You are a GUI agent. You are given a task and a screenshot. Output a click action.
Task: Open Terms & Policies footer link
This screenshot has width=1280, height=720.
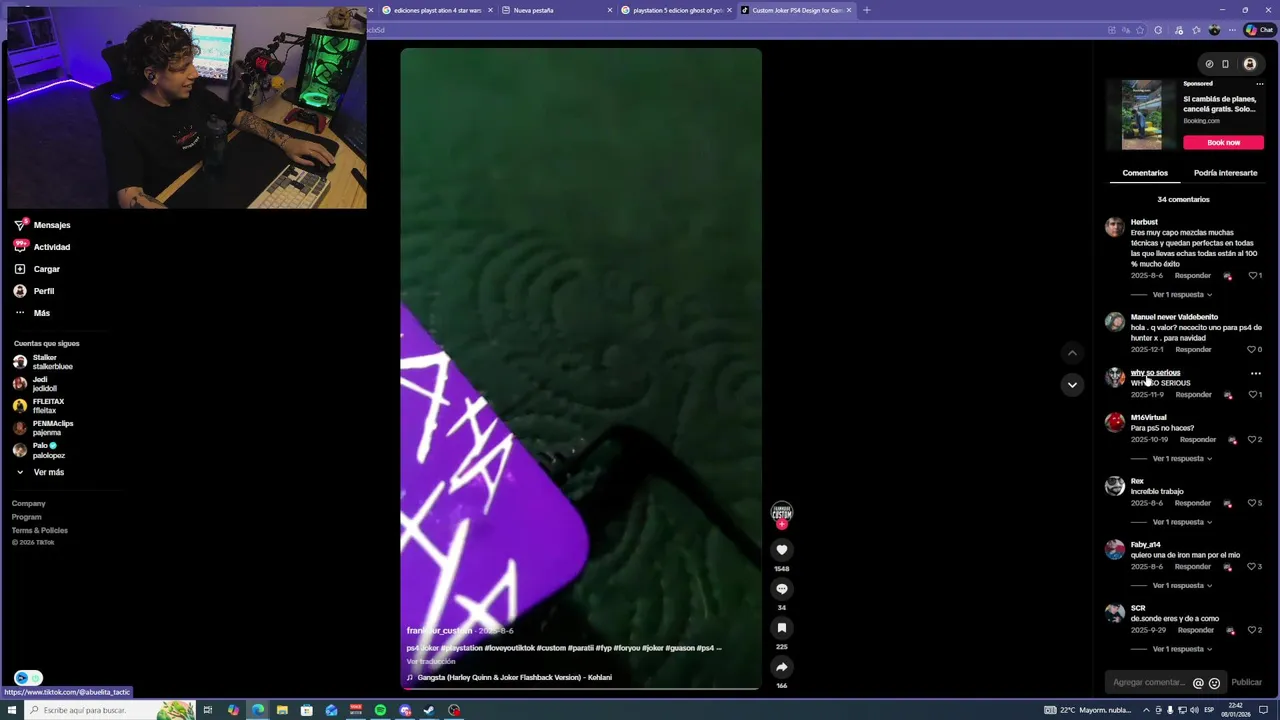tap(39, 530)
